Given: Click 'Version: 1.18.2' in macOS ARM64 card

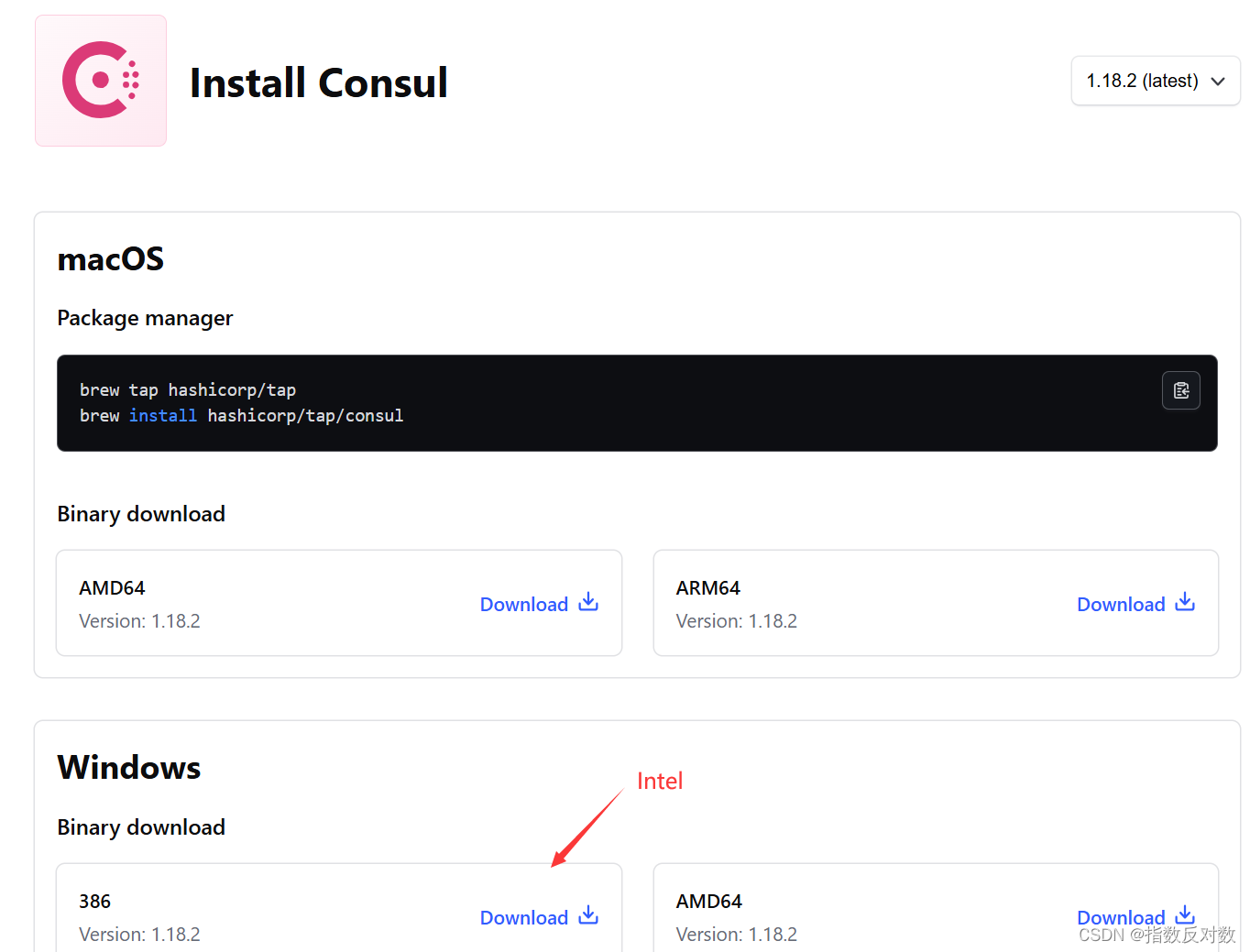Looking at the screenshot, I should (x=737, y=621).
